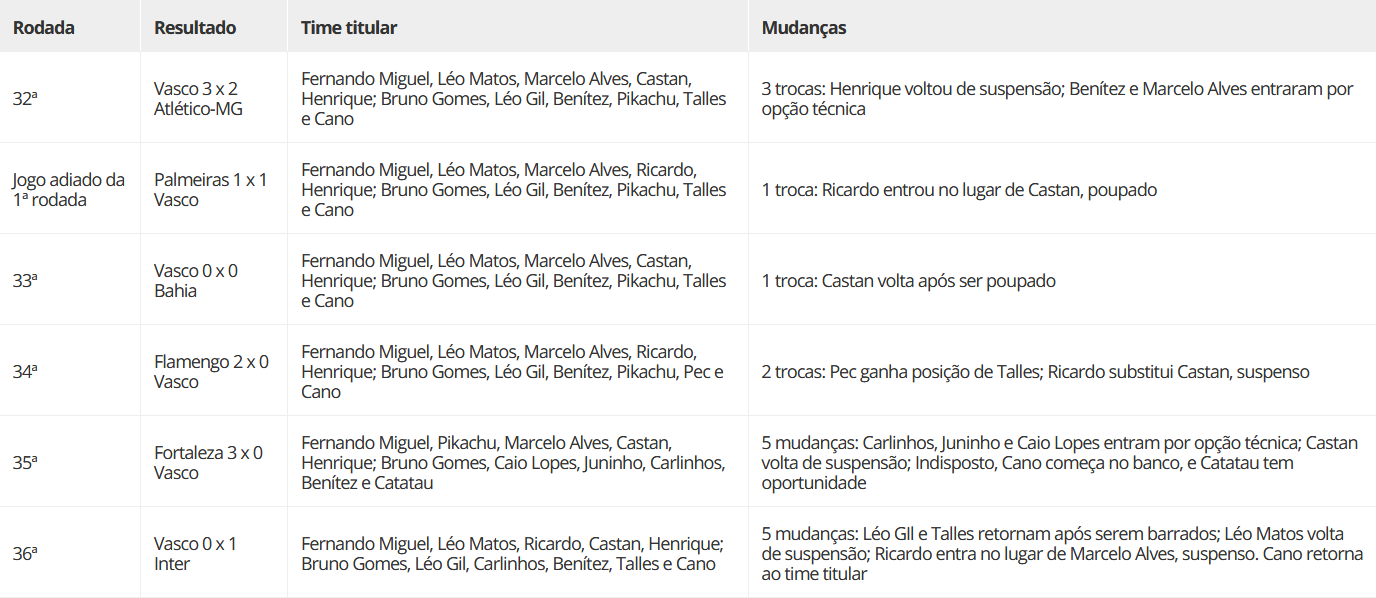
Task: Select the Vasco 0 x 1 Inter result
Action: (196, 554)
